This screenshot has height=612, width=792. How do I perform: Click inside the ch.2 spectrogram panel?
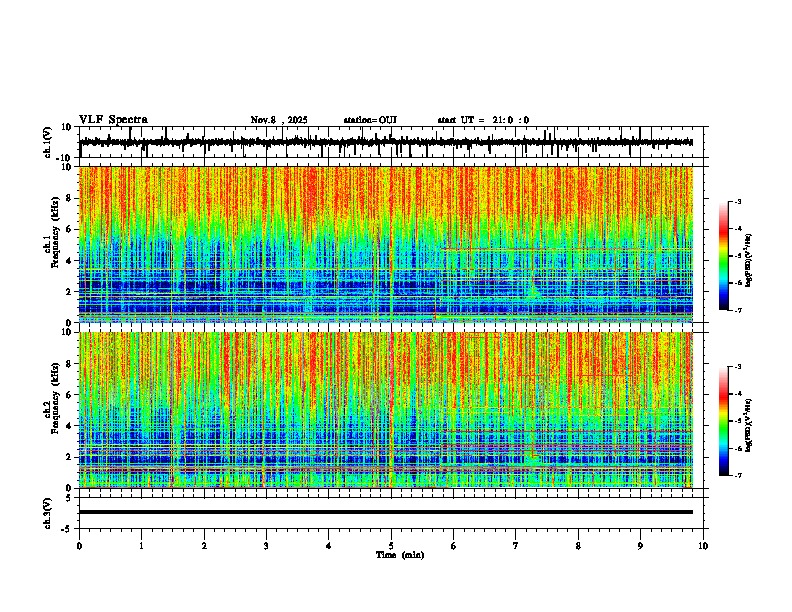click(x=386, y=410)
